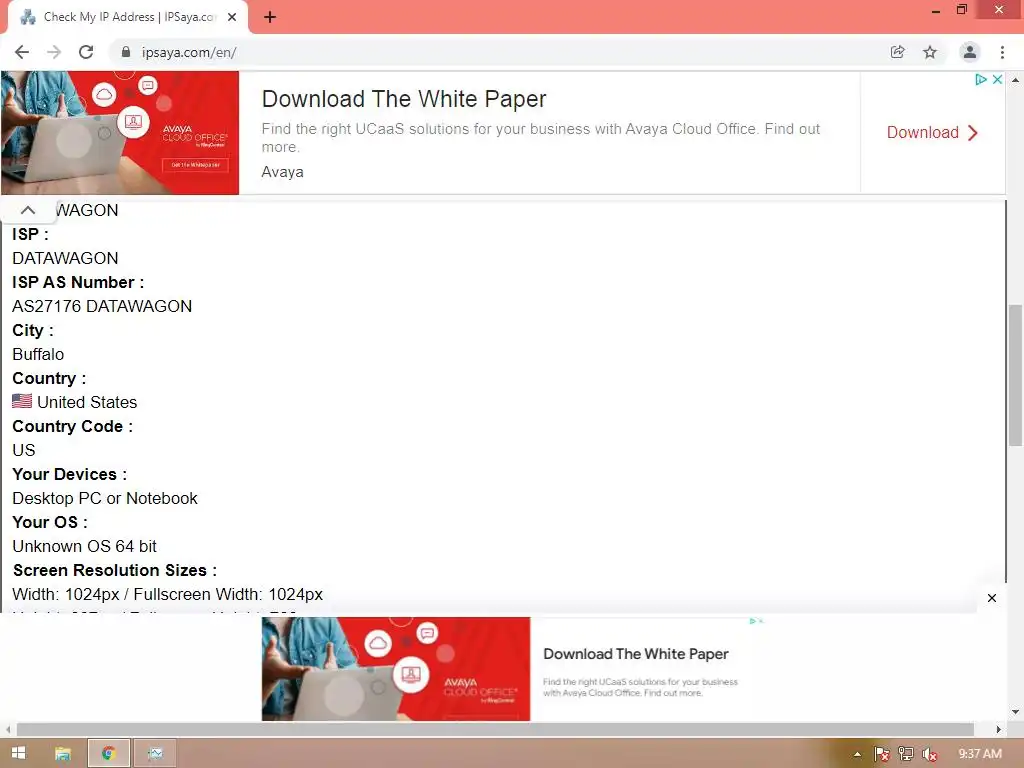Click the bottom ad's Avaya image

(396, 669)
